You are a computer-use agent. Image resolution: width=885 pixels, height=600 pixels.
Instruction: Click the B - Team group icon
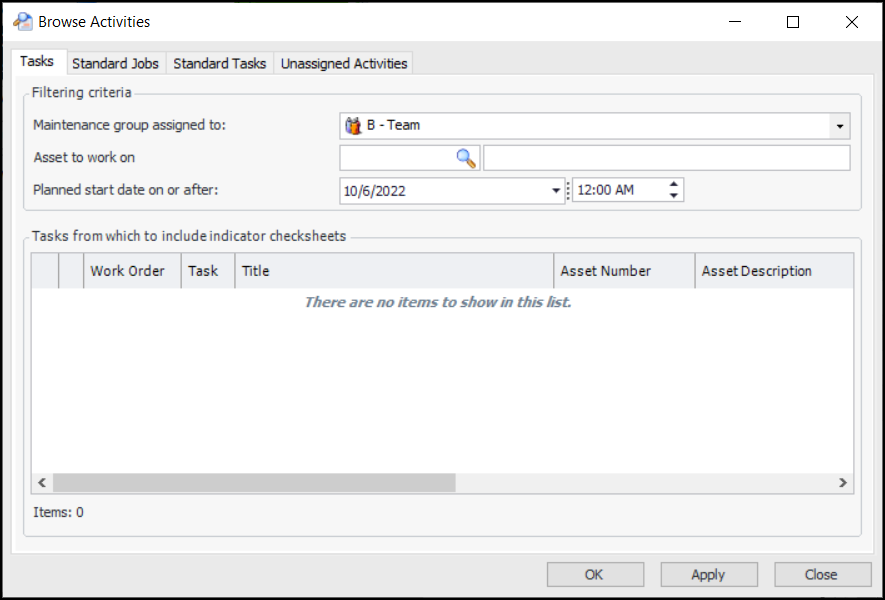point(353,126)
